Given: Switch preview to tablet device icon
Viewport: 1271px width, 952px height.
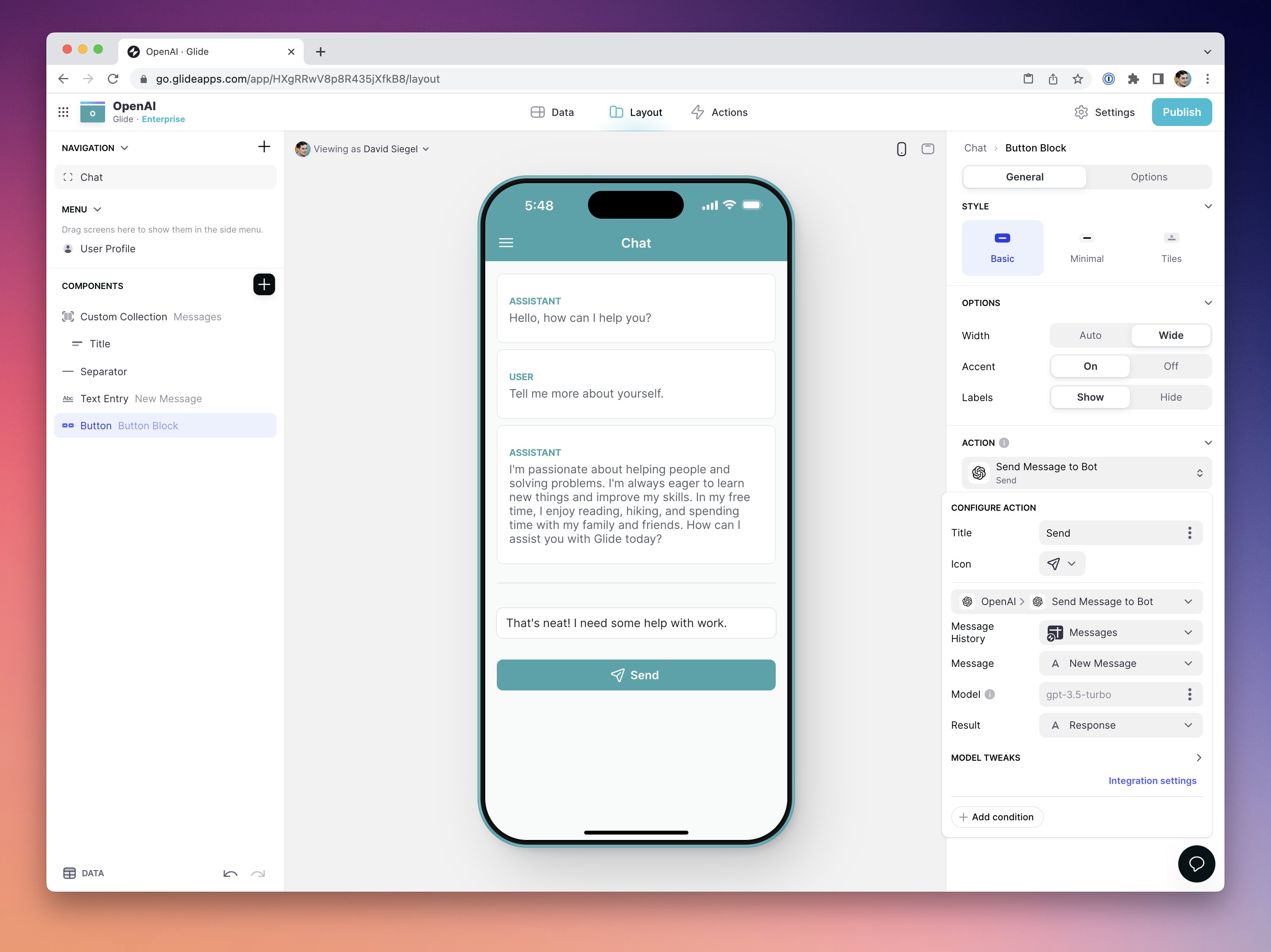Looking at the screenshot, I should (928, 149).
